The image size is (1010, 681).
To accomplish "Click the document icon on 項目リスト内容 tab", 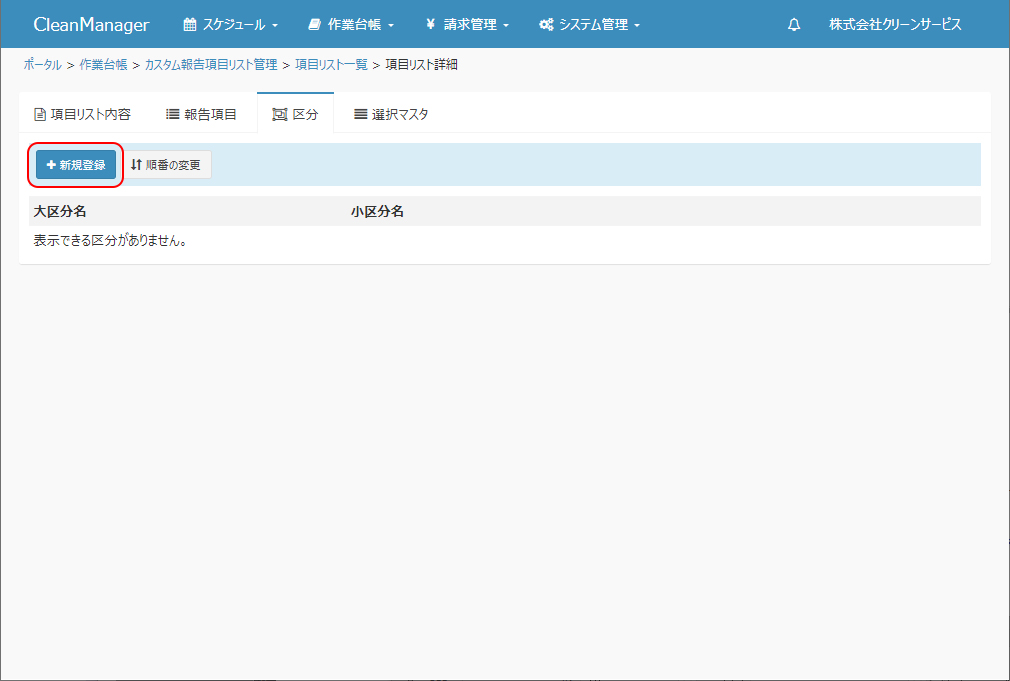I will pos(40,114).
